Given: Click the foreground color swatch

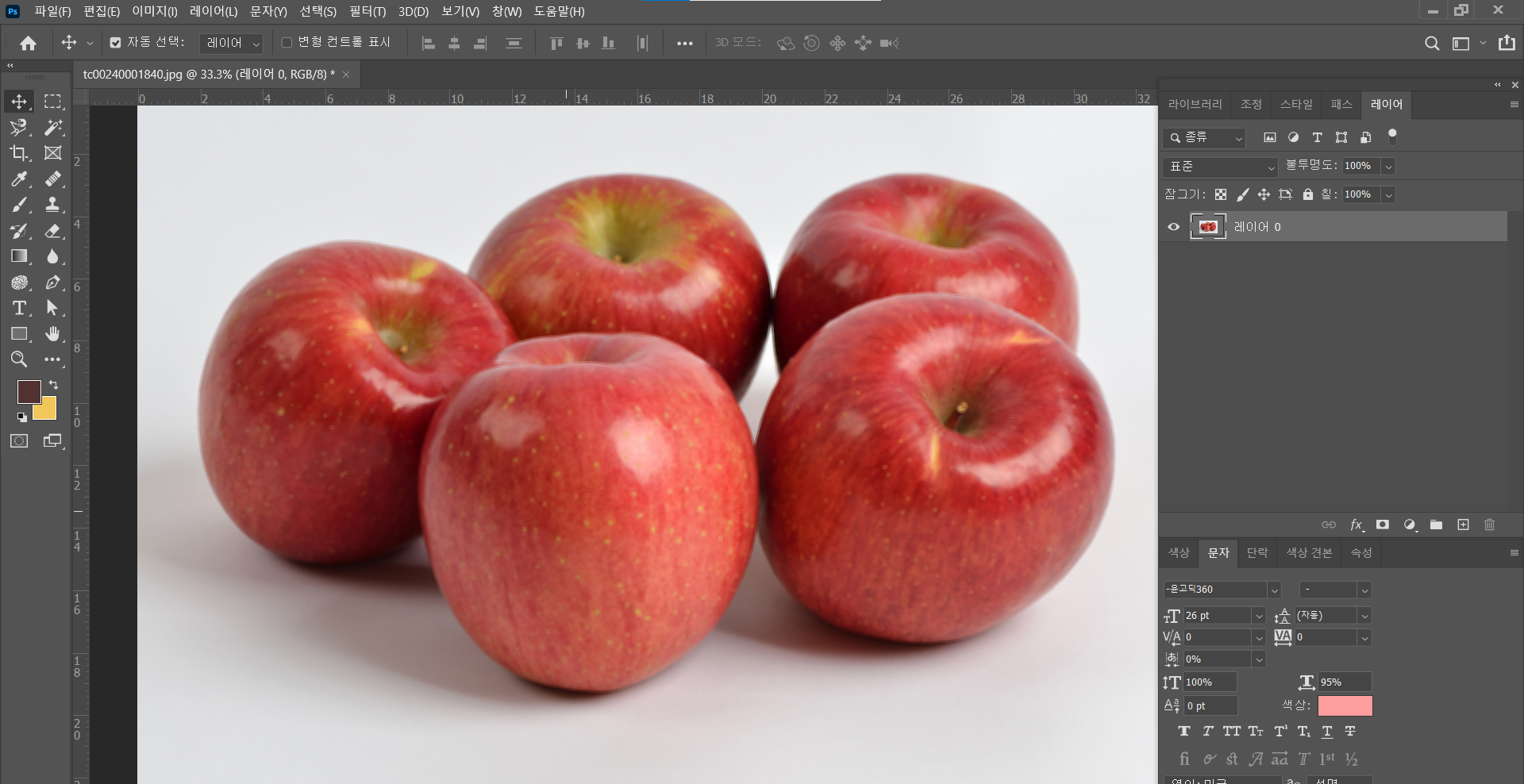Looking at the screenshot, I should coord(28,390).
